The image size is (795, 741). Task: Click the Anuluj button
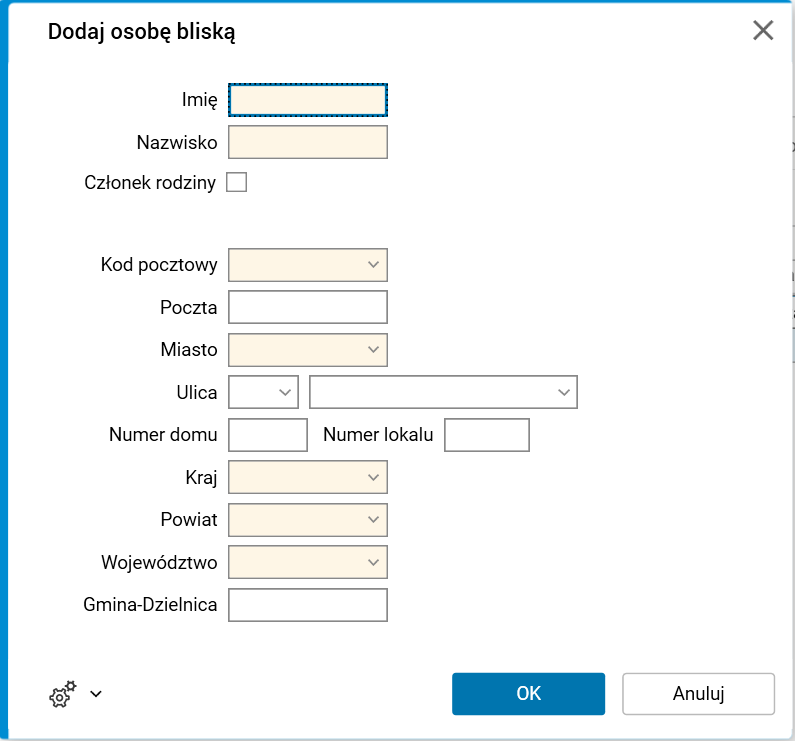click(698, 694)
